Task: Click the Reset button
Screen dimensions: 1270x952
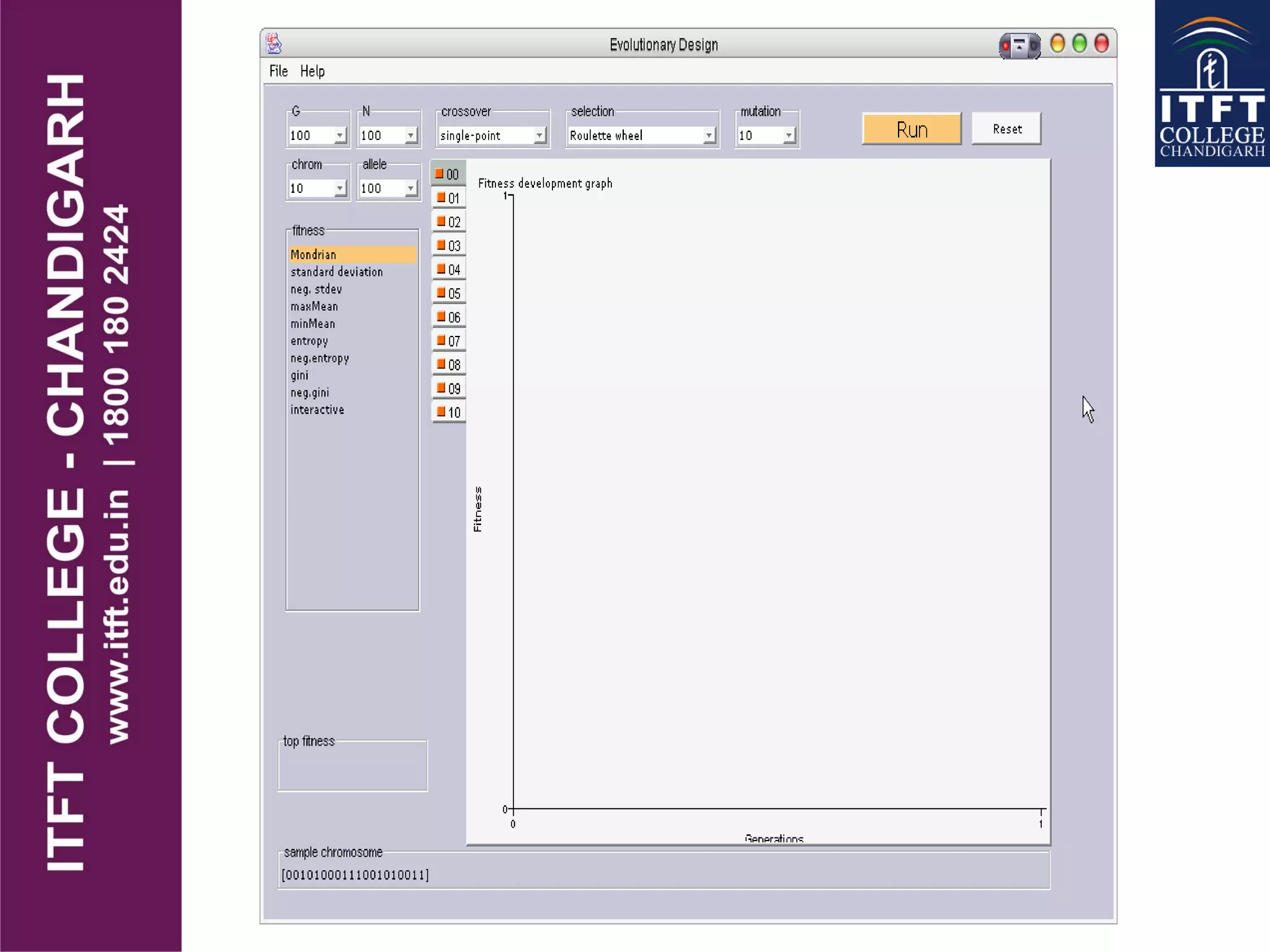Action: click(1006, 129)
